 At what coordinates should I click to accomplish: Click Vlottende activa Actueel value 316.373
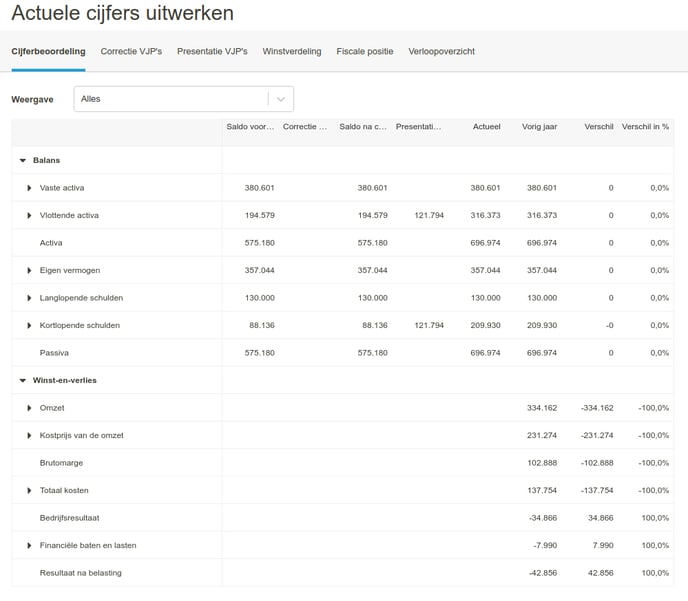[x=485, y=215]
